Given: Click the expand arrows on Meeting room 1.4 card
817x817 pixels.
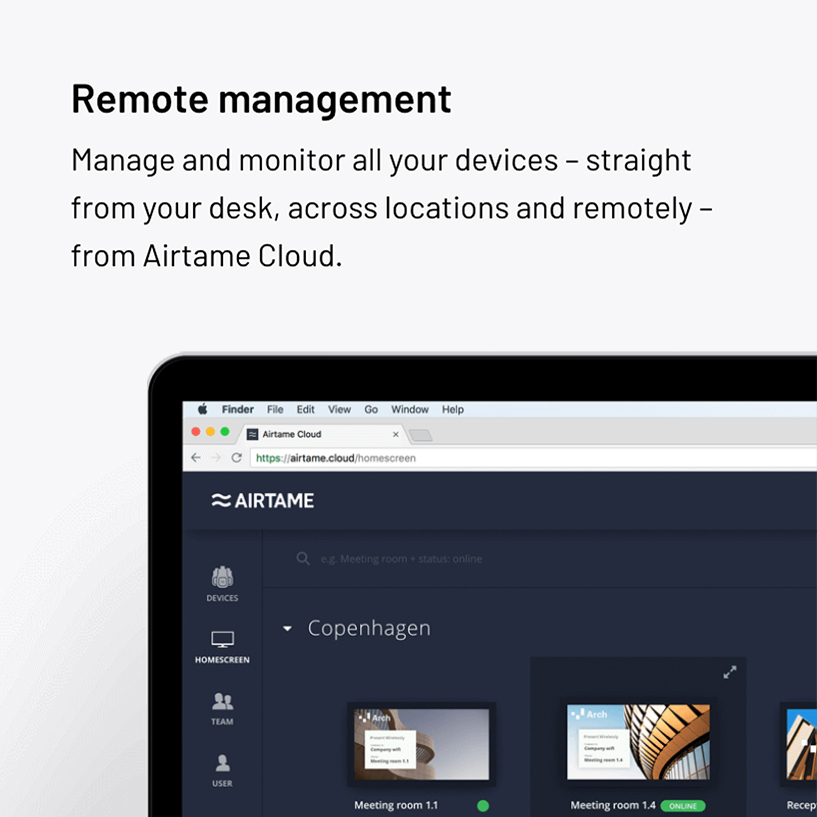Looking at the screenshot, I should [730, 672].
